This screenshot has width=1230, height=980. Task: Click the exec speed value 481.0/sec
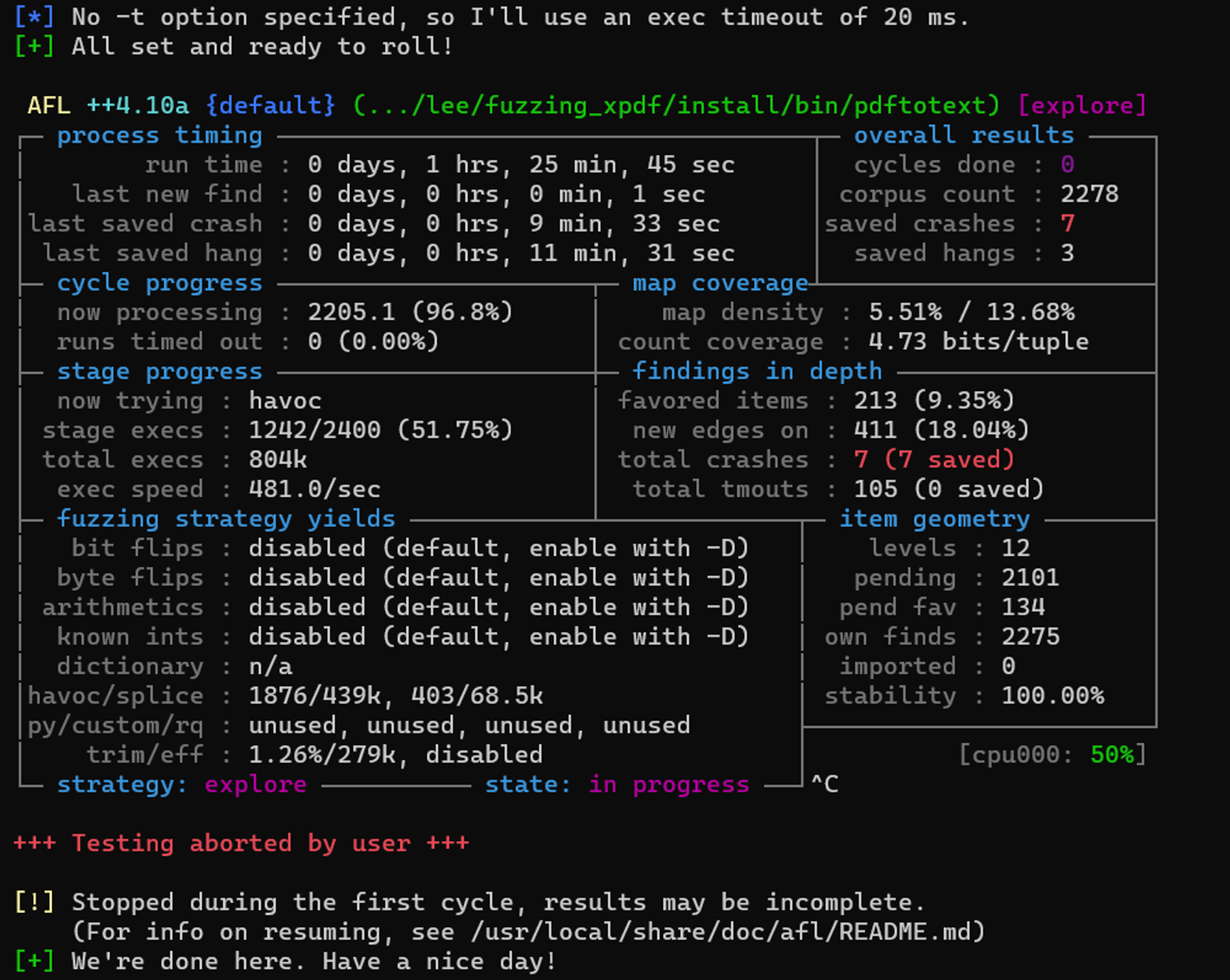click(x=314, y=489)
